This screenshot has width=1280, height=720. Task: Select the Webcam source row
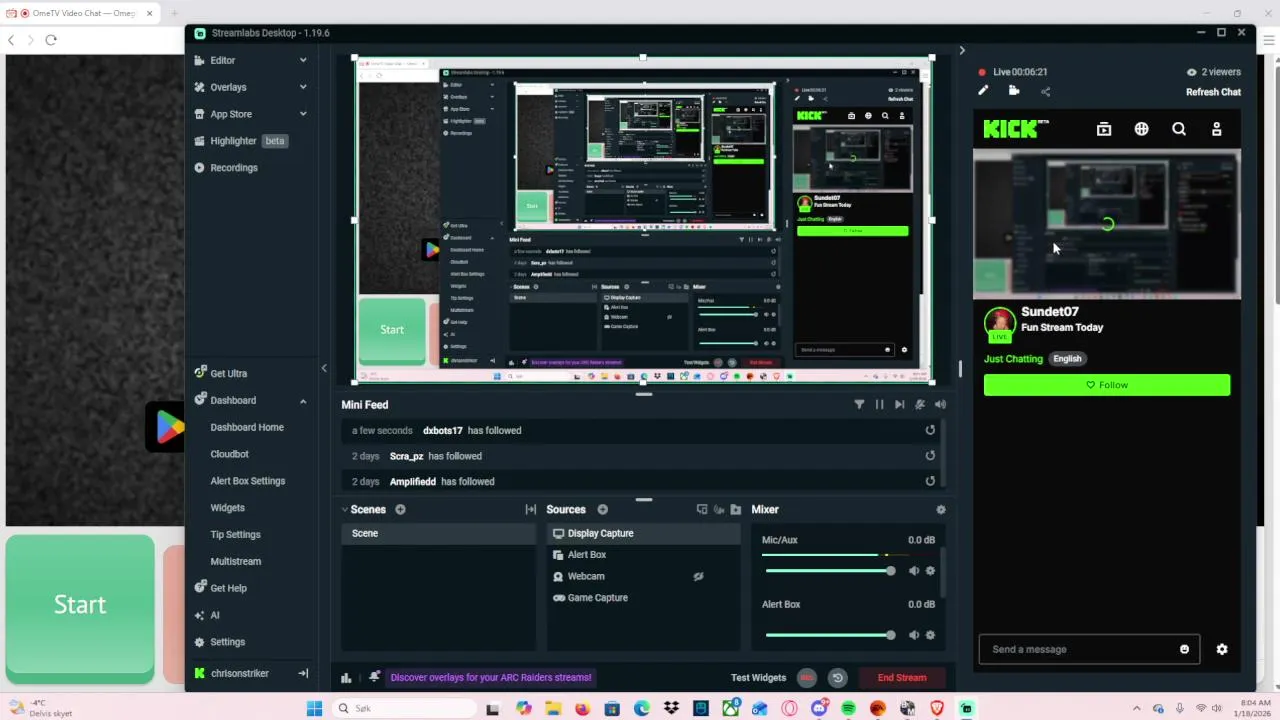[643, 576]
